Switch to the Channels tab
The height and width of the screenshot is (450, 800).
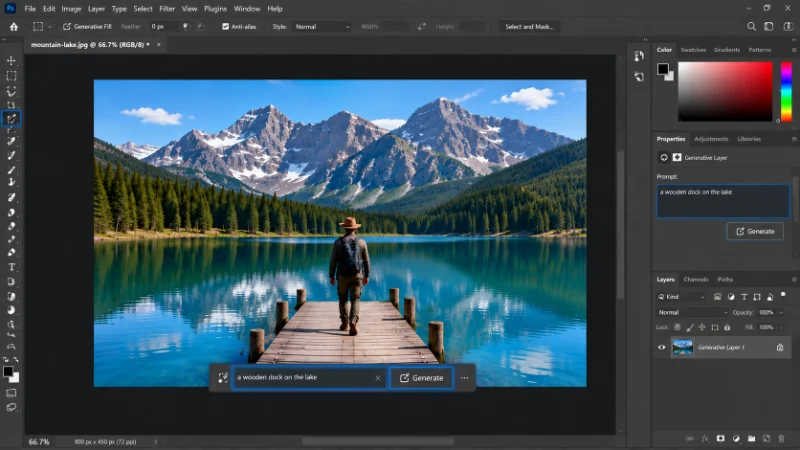[695, 280]
